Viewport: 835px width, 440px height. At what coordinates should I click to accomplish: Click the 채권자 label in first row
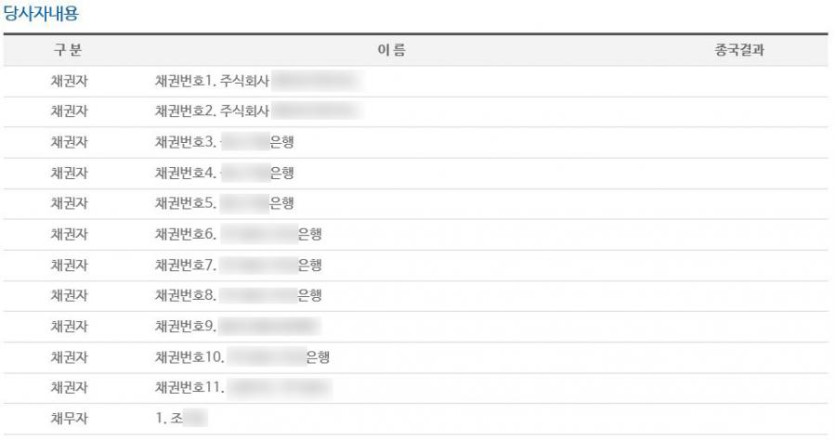pos(69,81)
